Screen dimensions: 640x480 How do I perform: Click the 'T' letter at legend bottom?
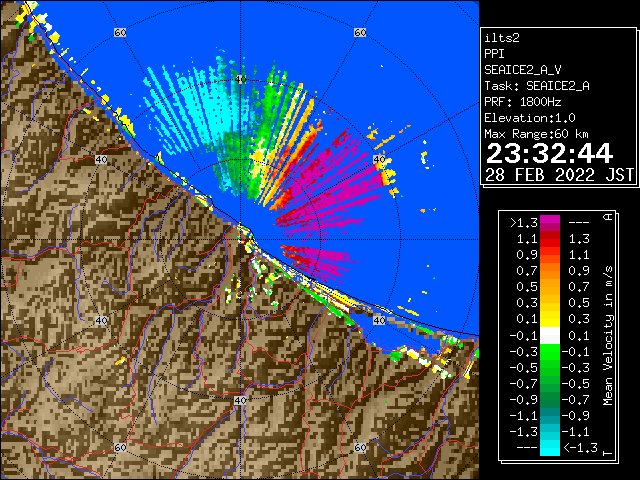pyautogui.click(x=608, y=453)
